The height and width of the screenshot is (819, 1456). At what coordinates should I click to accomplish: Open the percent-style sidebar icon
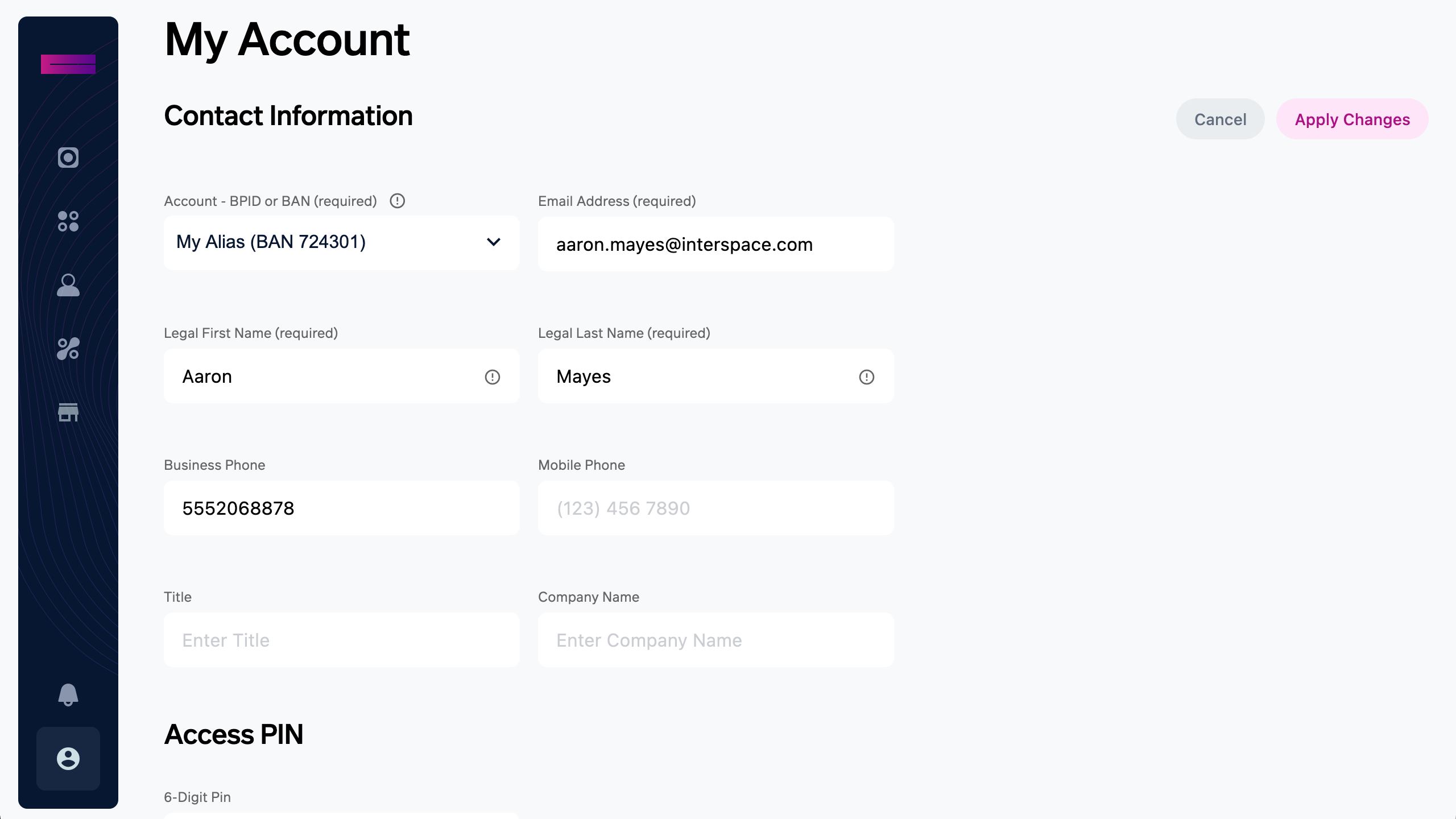(68, 349)
